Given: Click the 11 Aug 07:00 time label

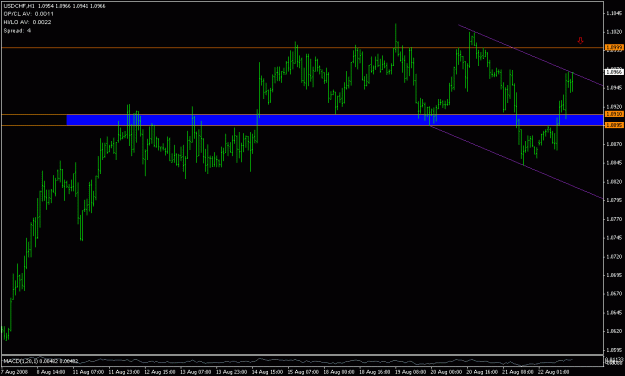Looking at the screenshot, I should coord(88,372).
